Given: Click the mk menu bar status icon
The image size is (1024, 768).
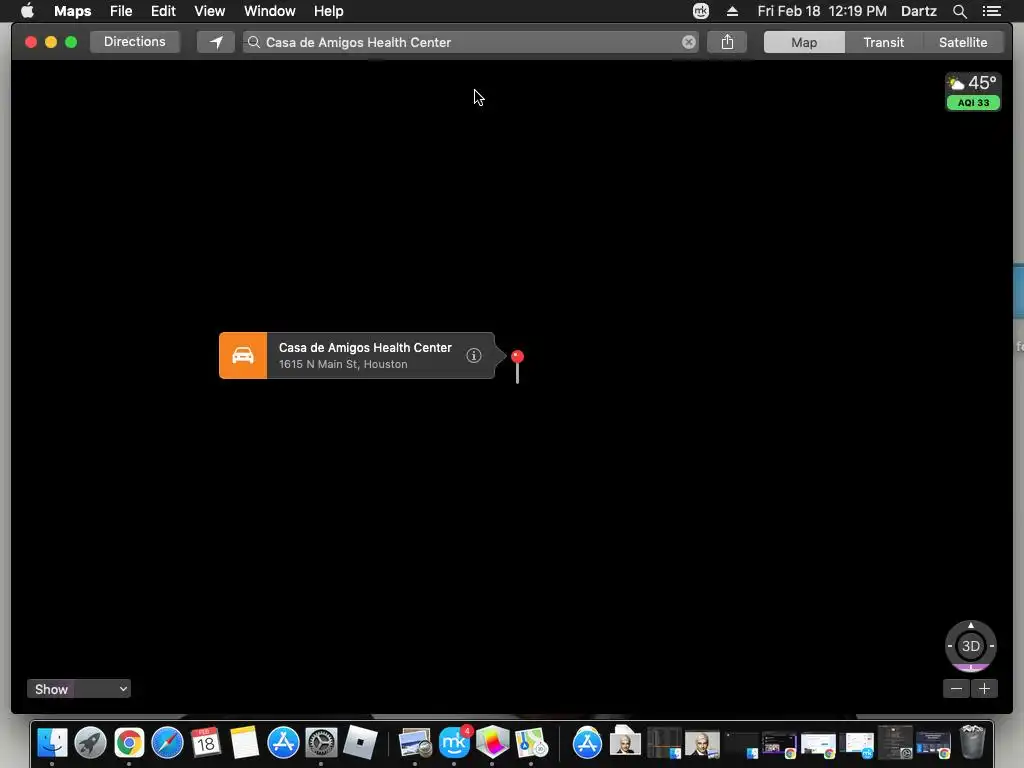Looking at the screenshot, I should tap(701, 11).
